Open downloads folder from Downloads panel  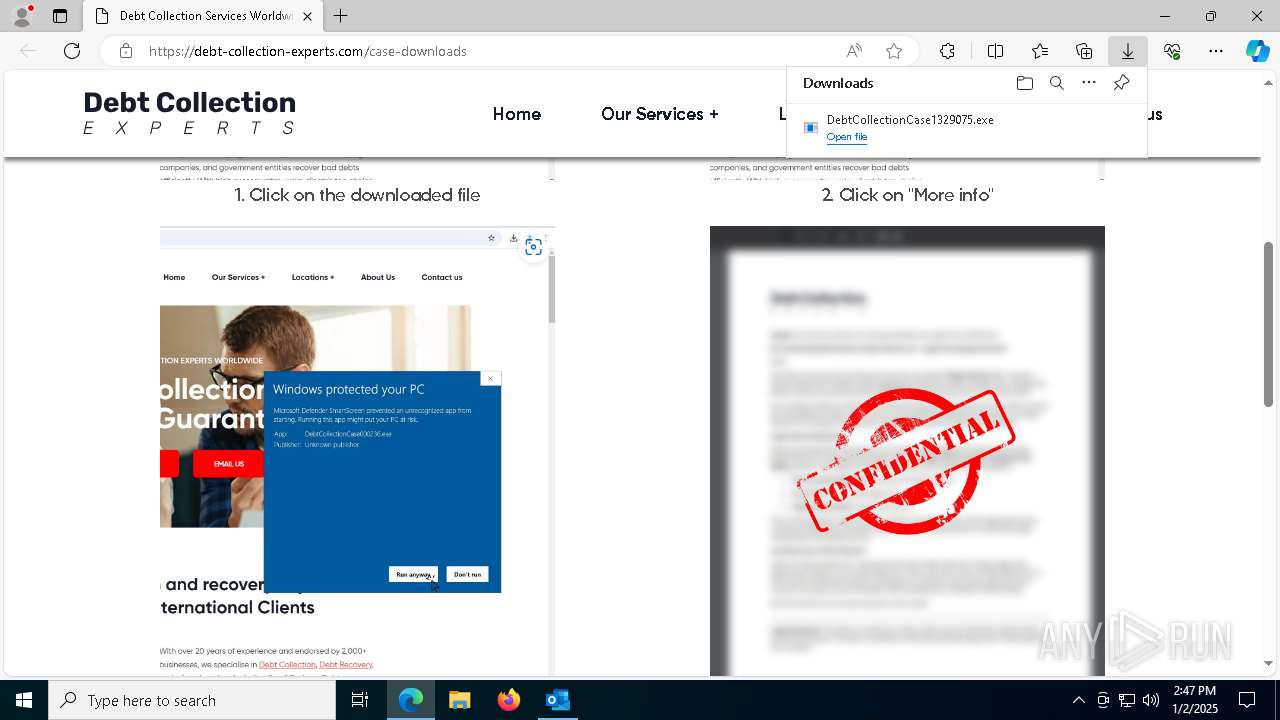1025,83
